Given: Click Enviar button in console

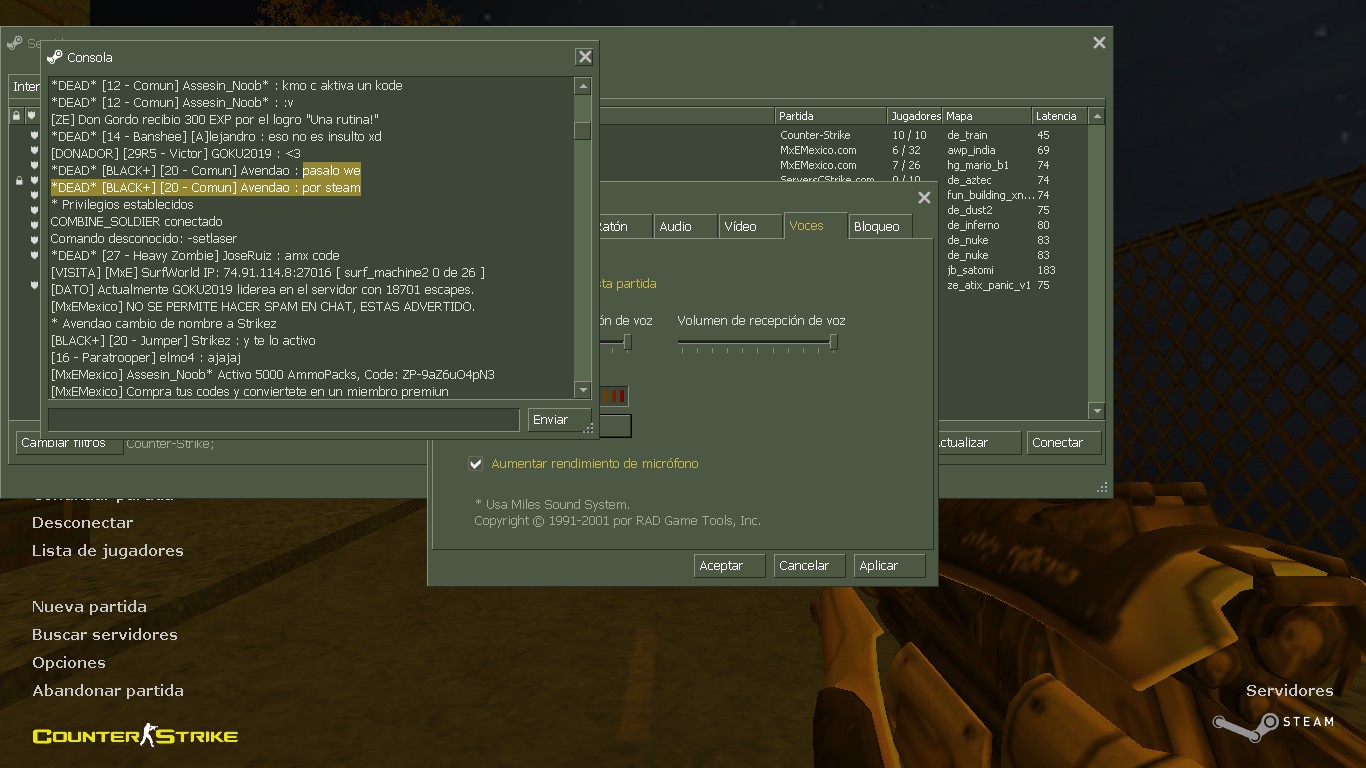Looking at the screenshot, I should [x=559, y=420].
